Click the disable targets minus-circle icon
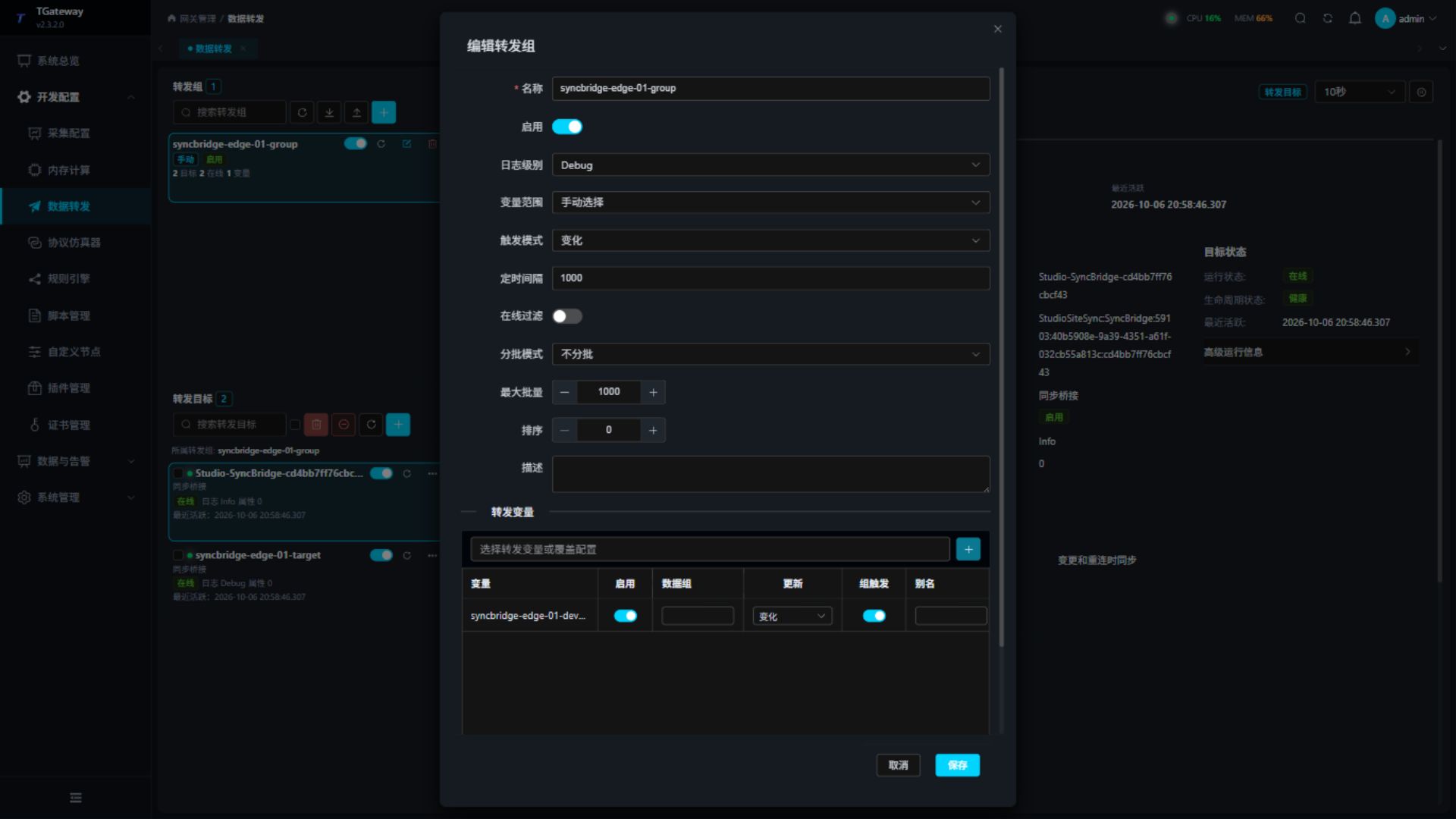The height and width of the screenshot is (819, 1456). coord(344,425)
